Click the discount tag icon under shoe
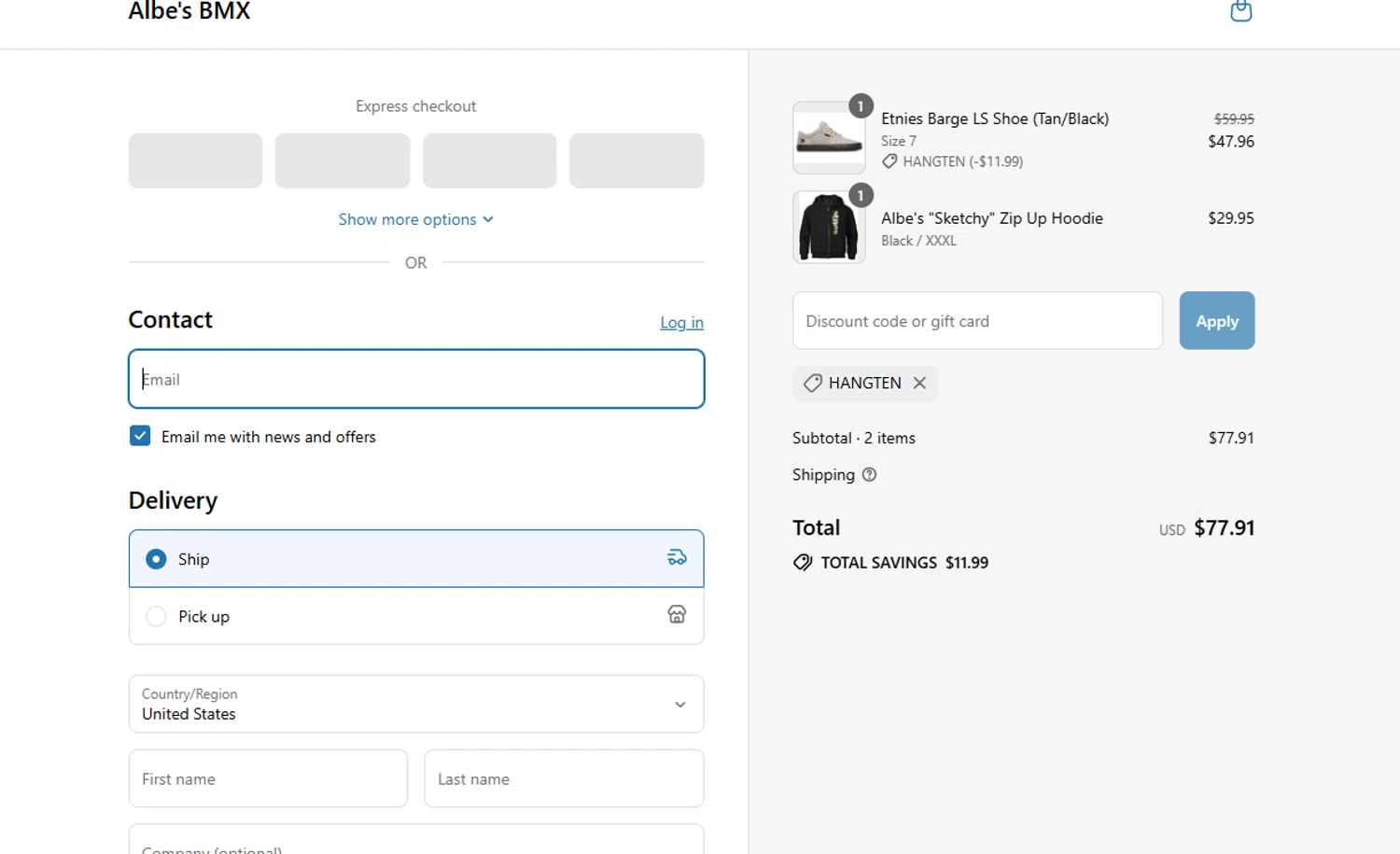Image resolution: width=1400 pixels, height=854 pixels. 889,161
